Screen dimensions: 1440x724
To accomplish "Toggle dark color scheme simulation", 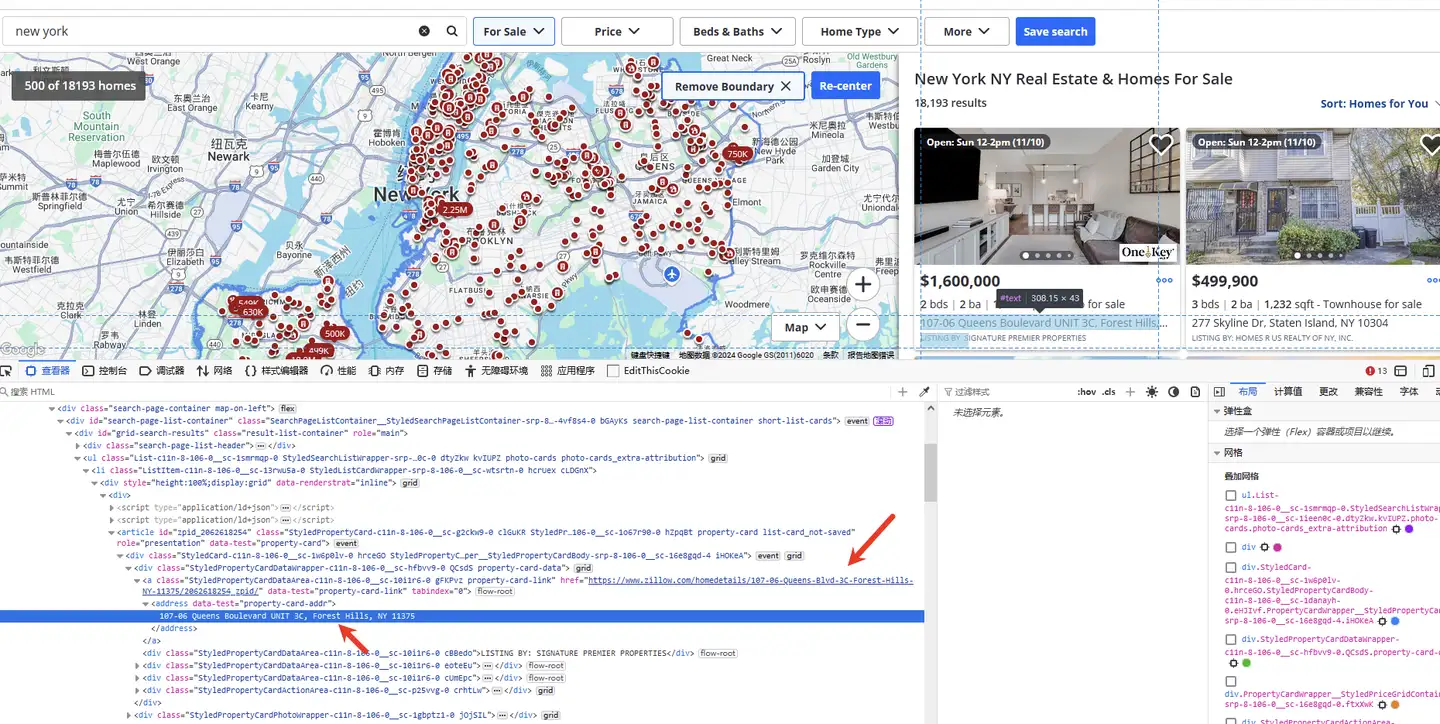I will tap(1174, 392).
